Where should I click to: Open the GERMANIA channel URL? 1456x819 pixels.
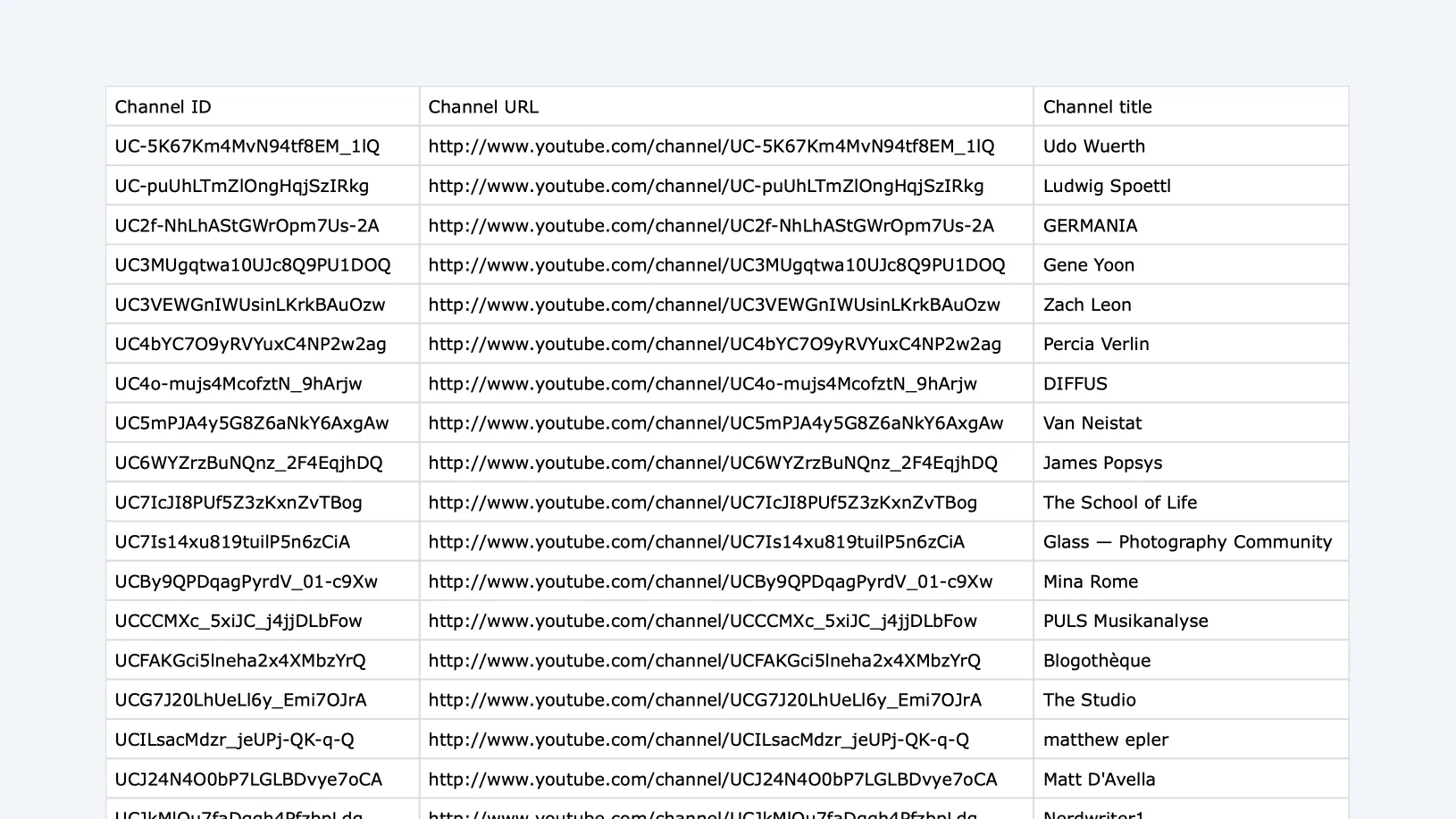[711, 225]
